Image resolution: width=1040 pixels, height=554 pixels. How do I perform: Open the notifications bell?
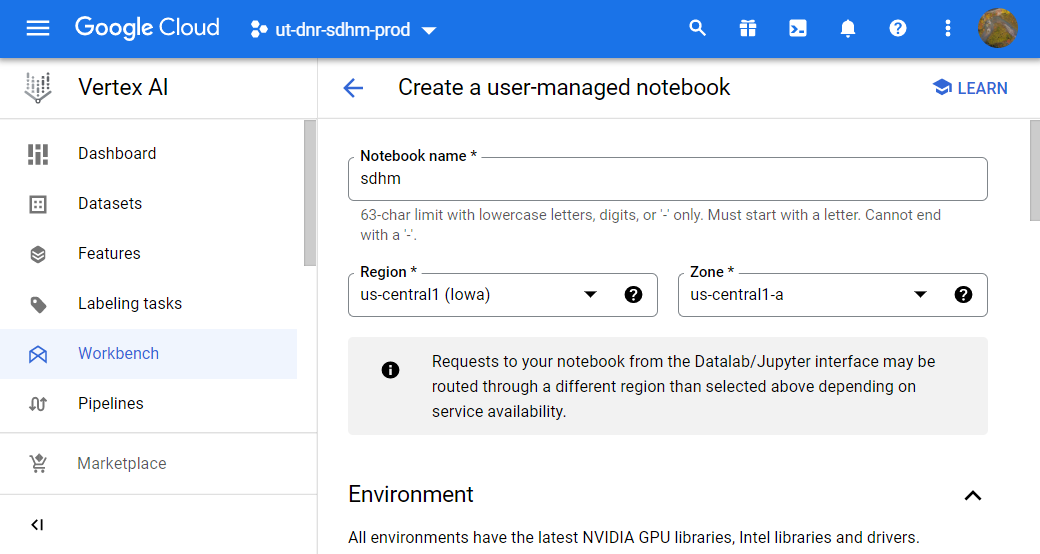tap(848, 28)
